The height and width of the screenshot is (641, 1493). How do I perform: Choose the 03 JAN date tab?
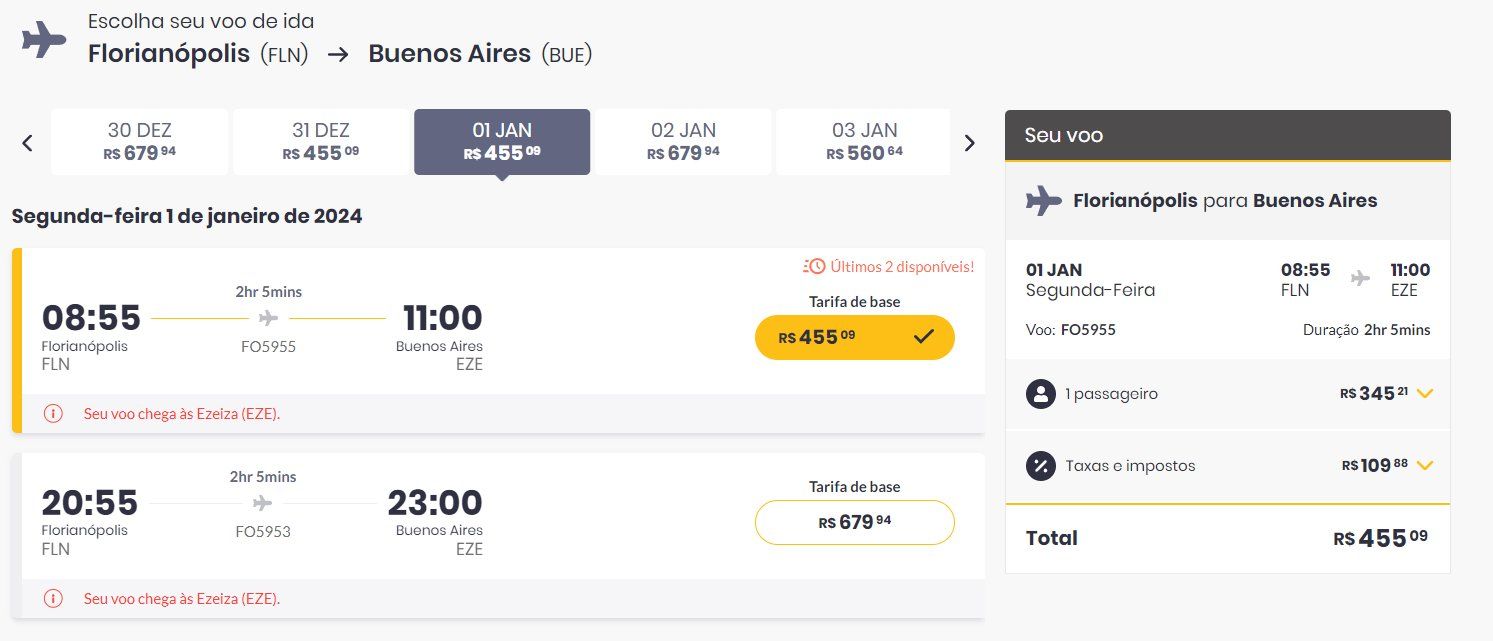(x=864, y=142)
